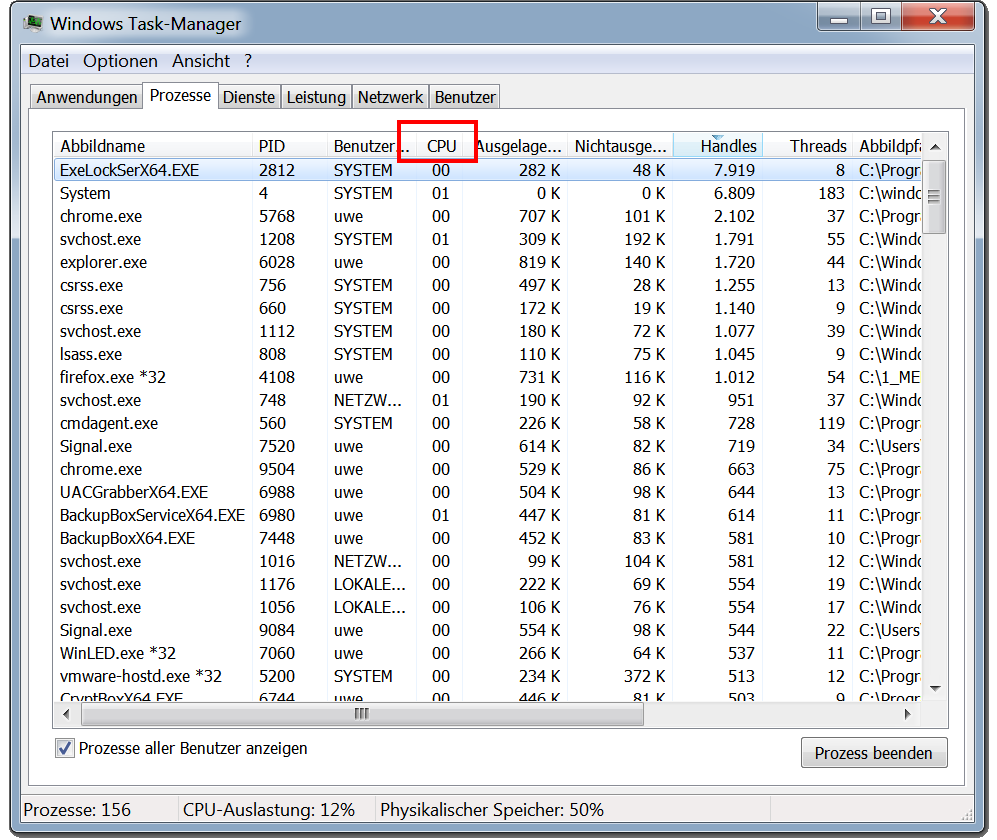Maximize the Task-Manager window
Viewport: 997px width, 840px height.
881,17
